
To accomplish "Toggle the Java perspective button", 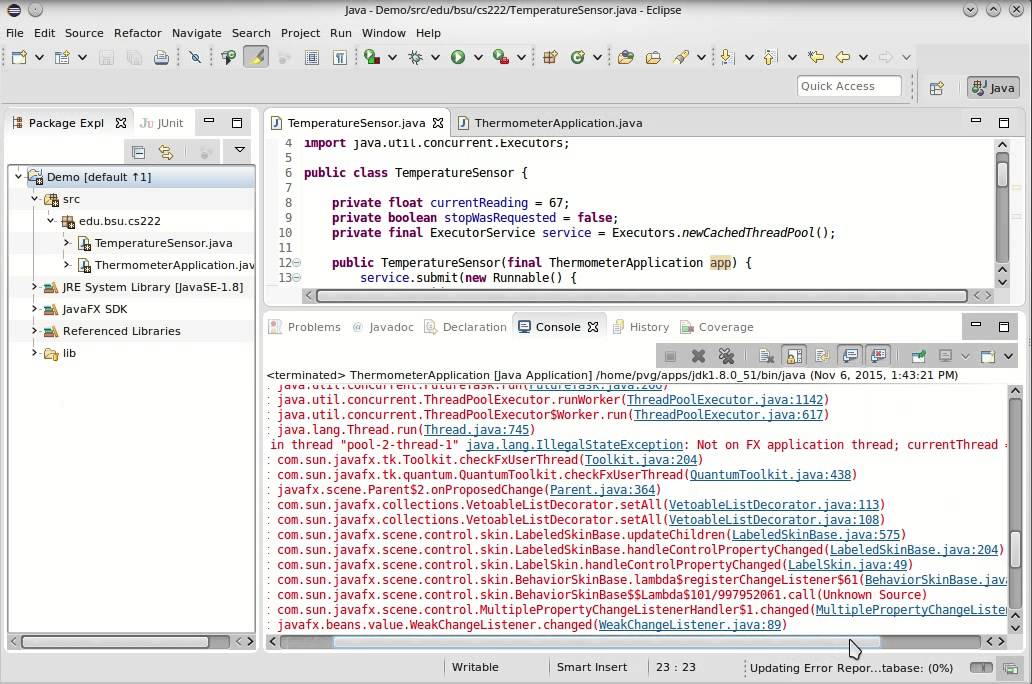I will click(x=993, y=88).
